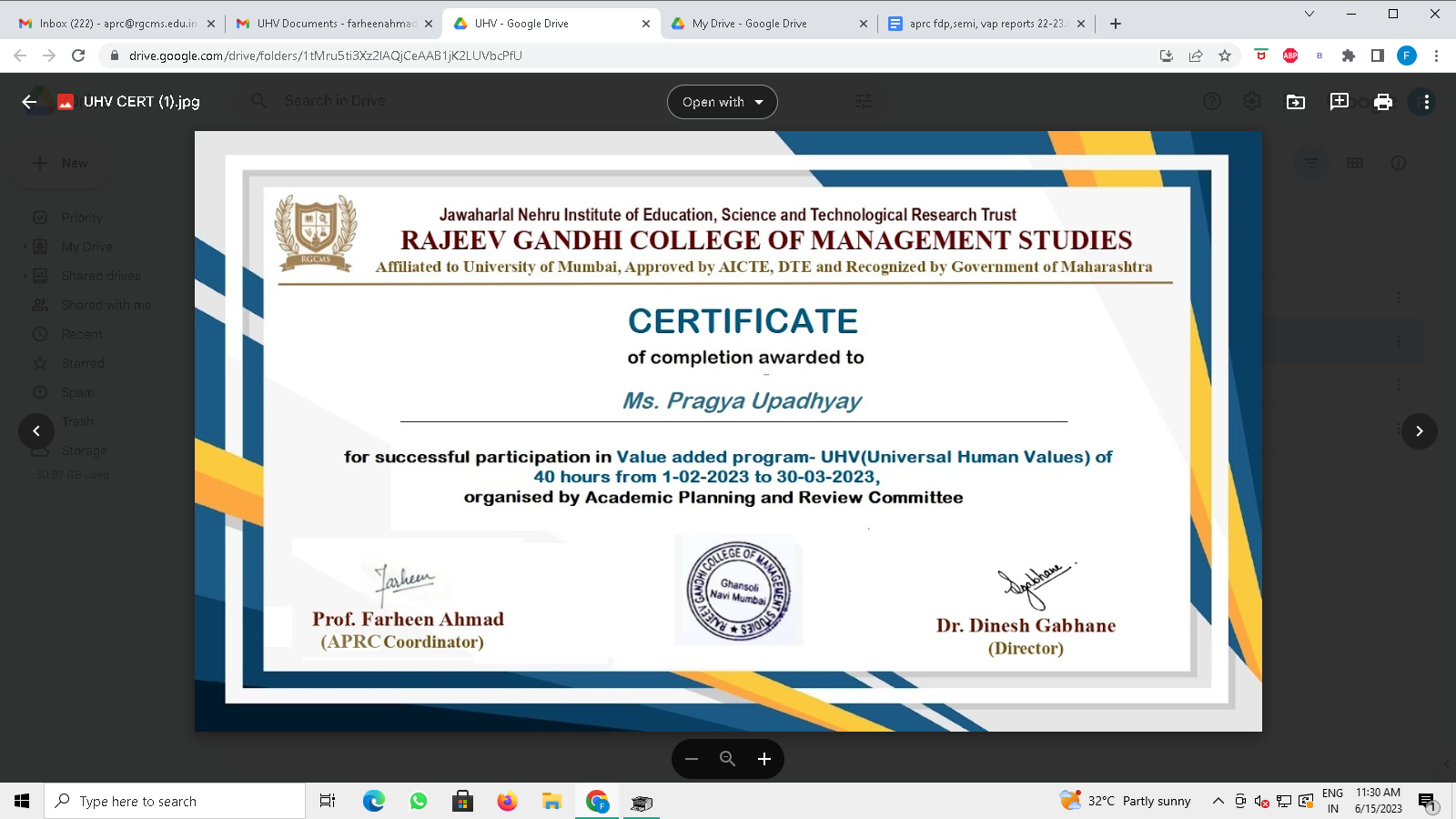Select Recent in Drive sidebar
Image resolution: width=1456 pixels, height=819 pixels.
click(82, 334)
